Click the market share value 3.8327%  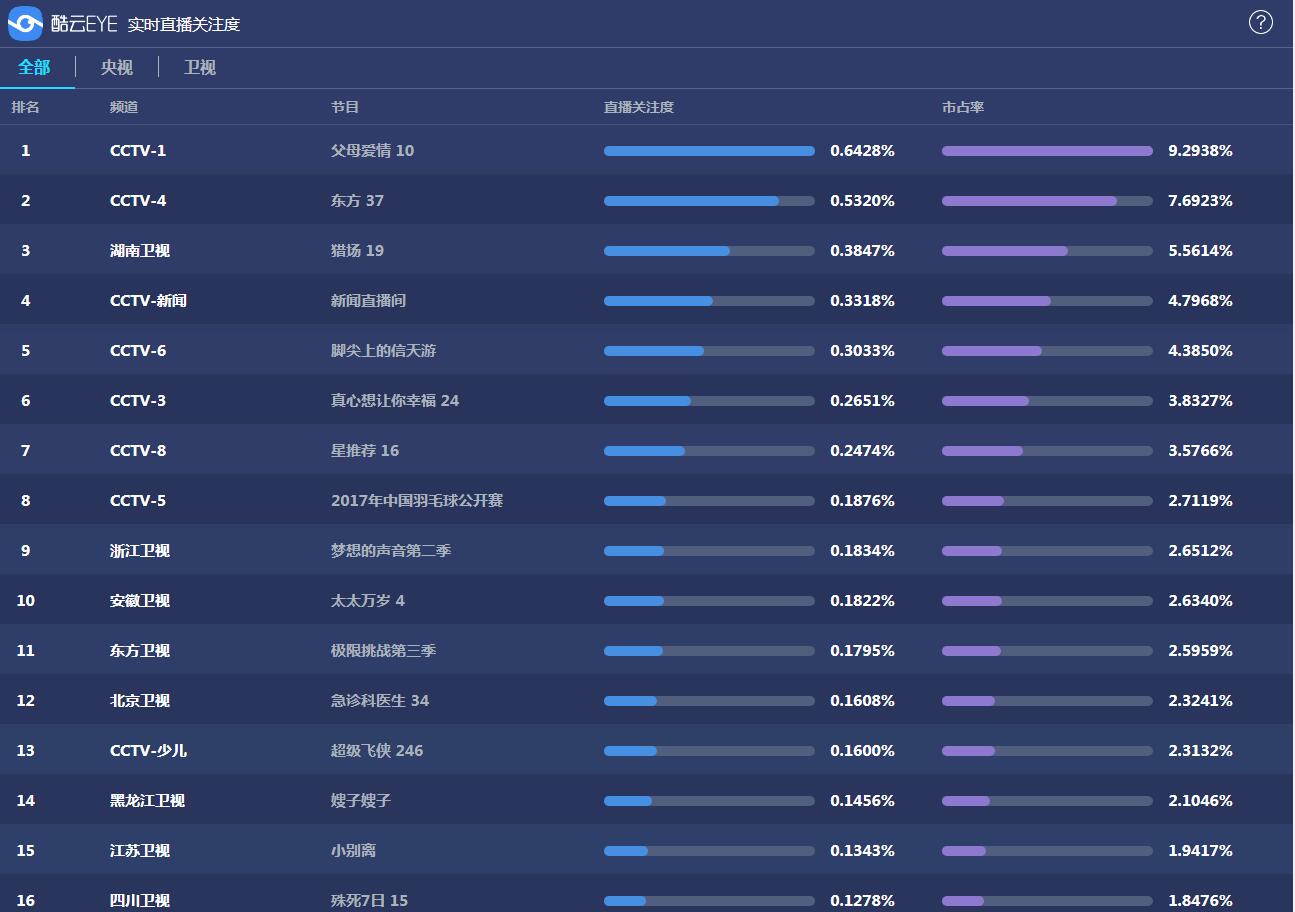click(x=1200, y=401)
